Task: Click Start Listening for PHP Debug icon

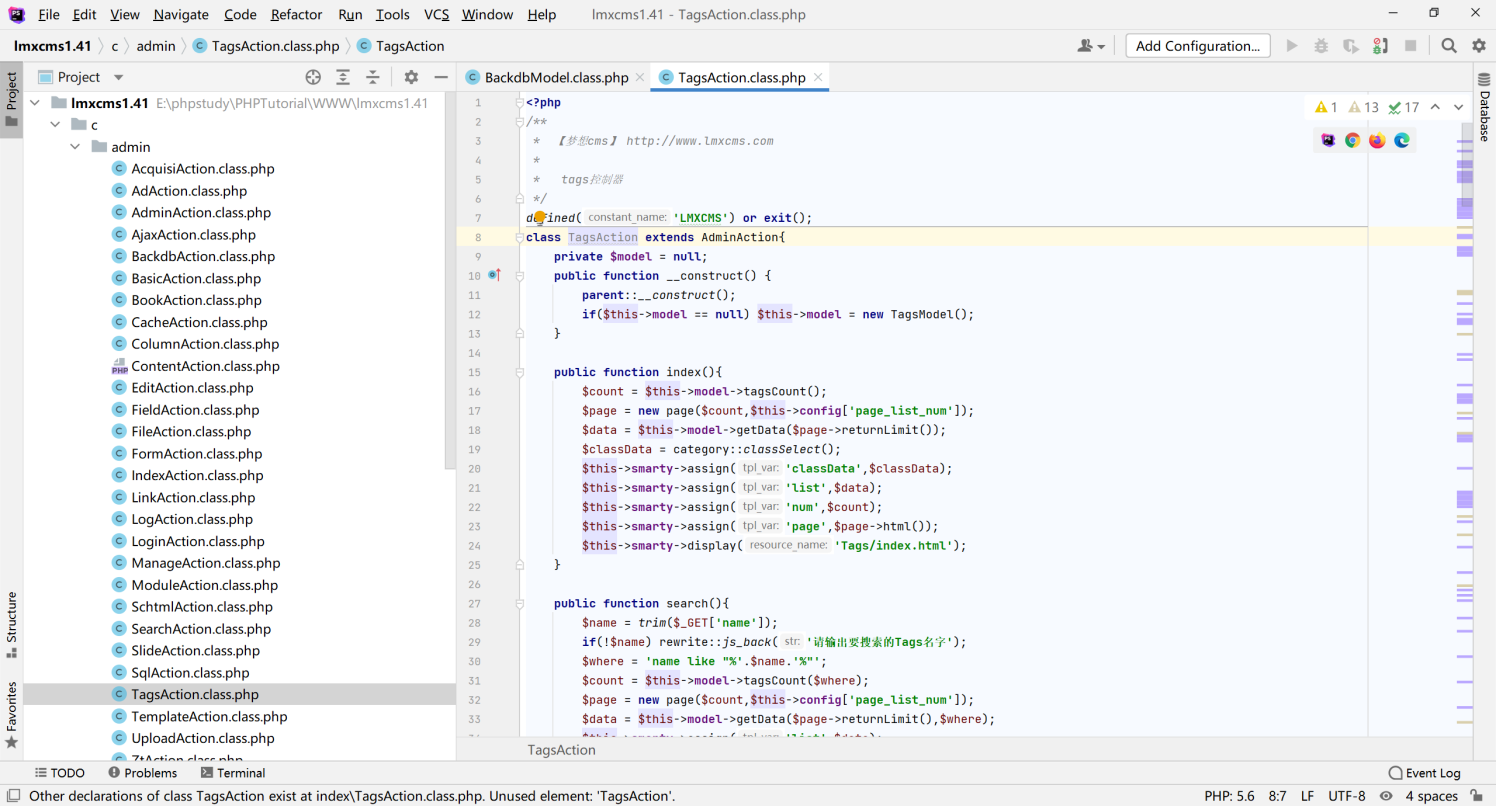Action: coord(1380,46)
